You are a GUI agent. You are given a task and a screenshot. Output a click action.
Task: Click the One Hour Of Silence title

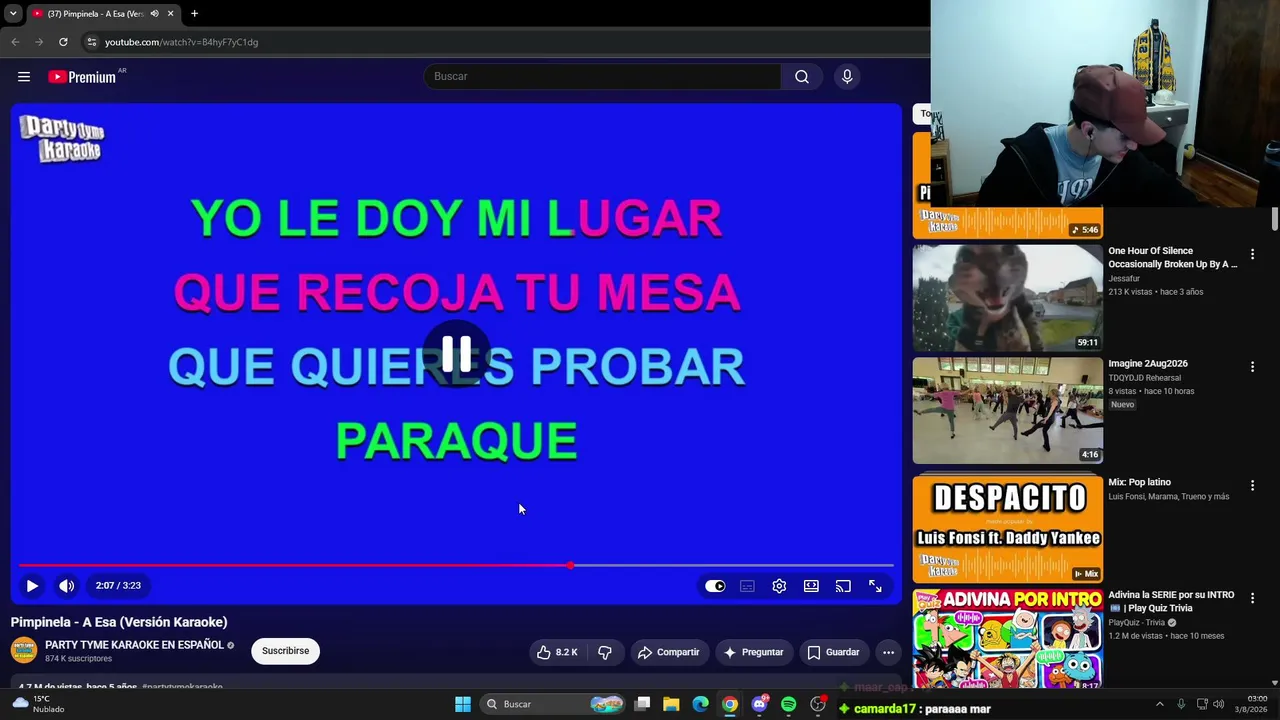coord(1172,257)
